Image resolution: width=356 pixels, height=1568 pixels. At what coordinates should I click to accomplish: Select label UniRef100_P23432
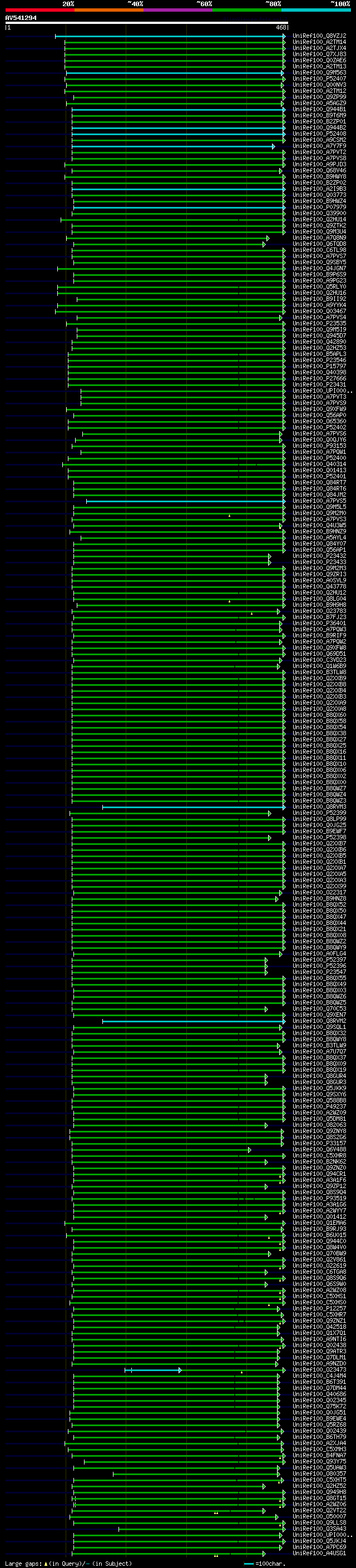(x=319, y=556)
